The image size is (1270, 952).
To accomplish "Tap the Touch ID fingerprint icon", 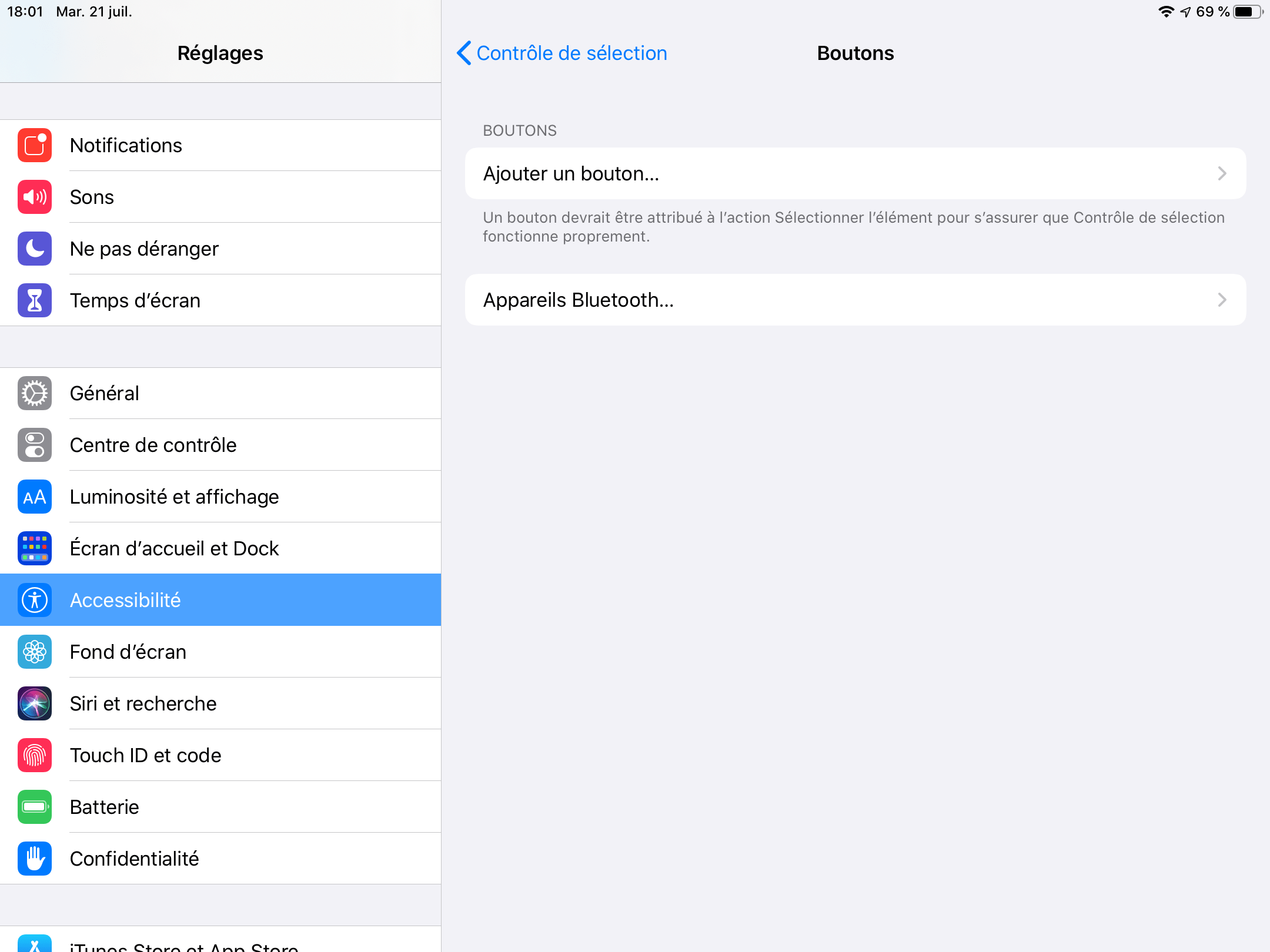I will 35,755.
